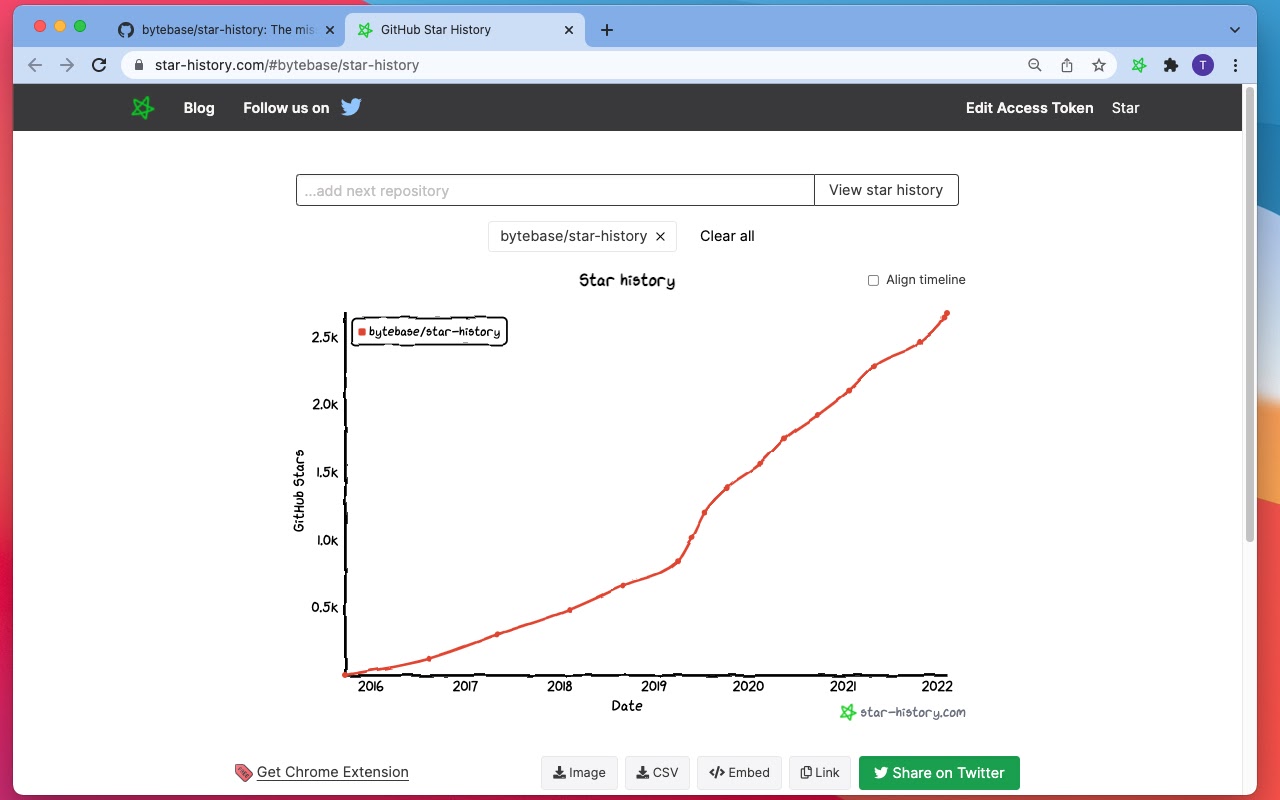
Task: Click the star-history.com watermark logo under chart
Action: click(902, 712)
